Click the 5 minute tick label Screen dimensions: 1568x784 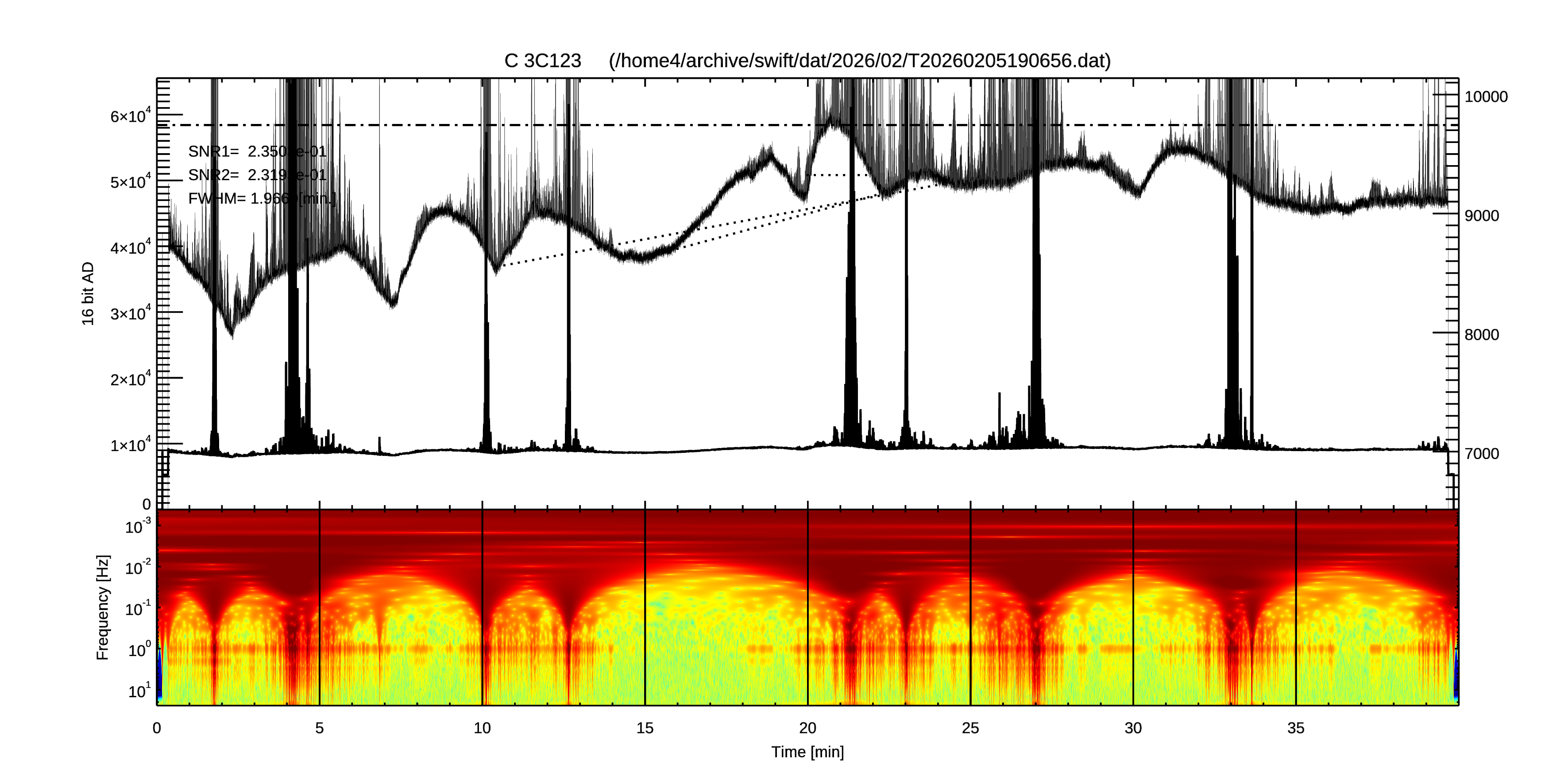pyautogui.click(x=320, y=728)
